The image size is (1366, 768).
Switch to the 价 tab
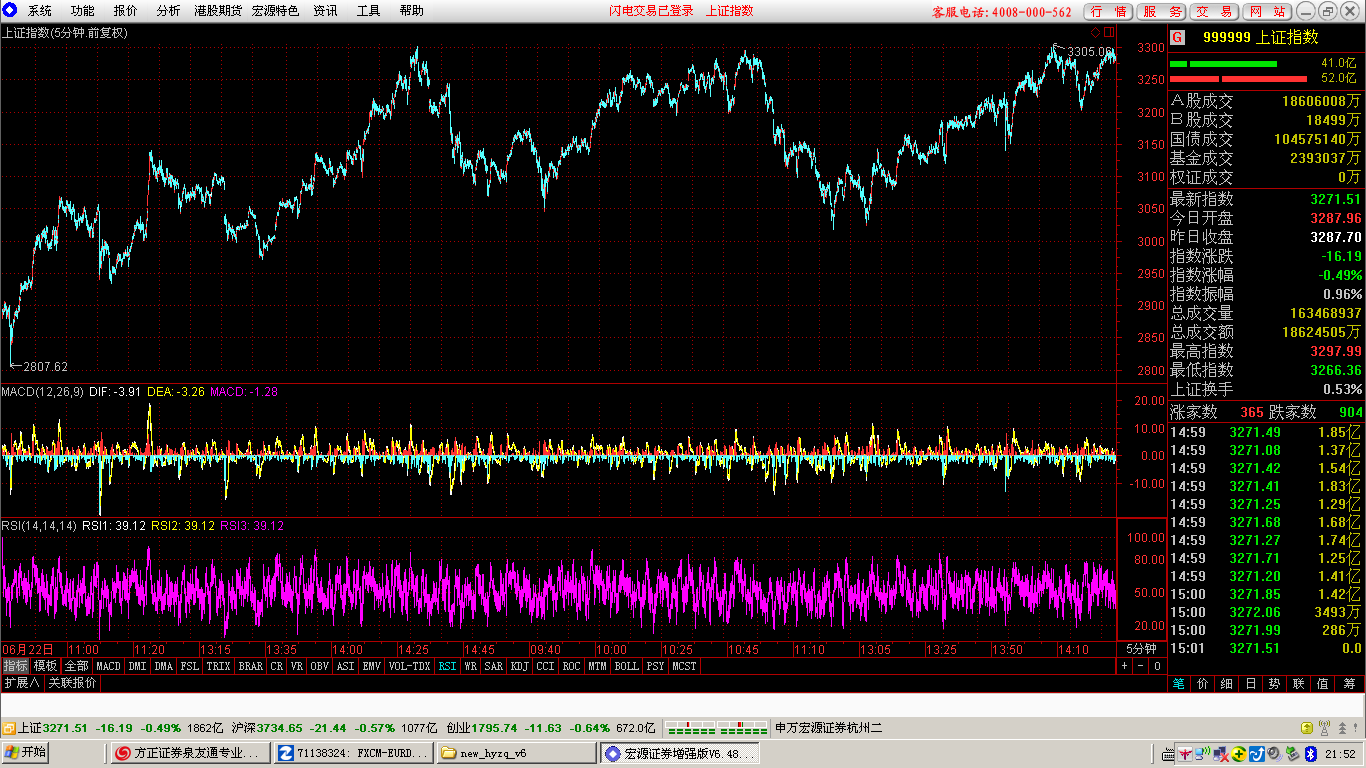(1202, 684)
